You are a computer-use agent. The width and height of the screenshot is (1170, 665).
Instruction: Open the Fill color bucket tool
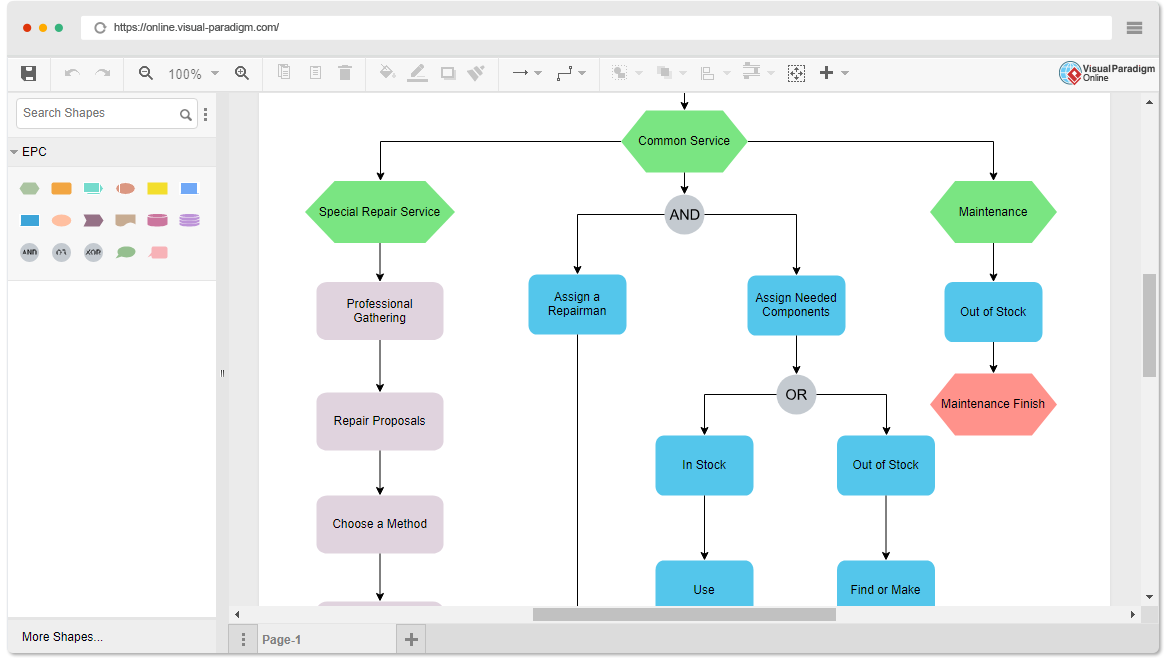387,72
